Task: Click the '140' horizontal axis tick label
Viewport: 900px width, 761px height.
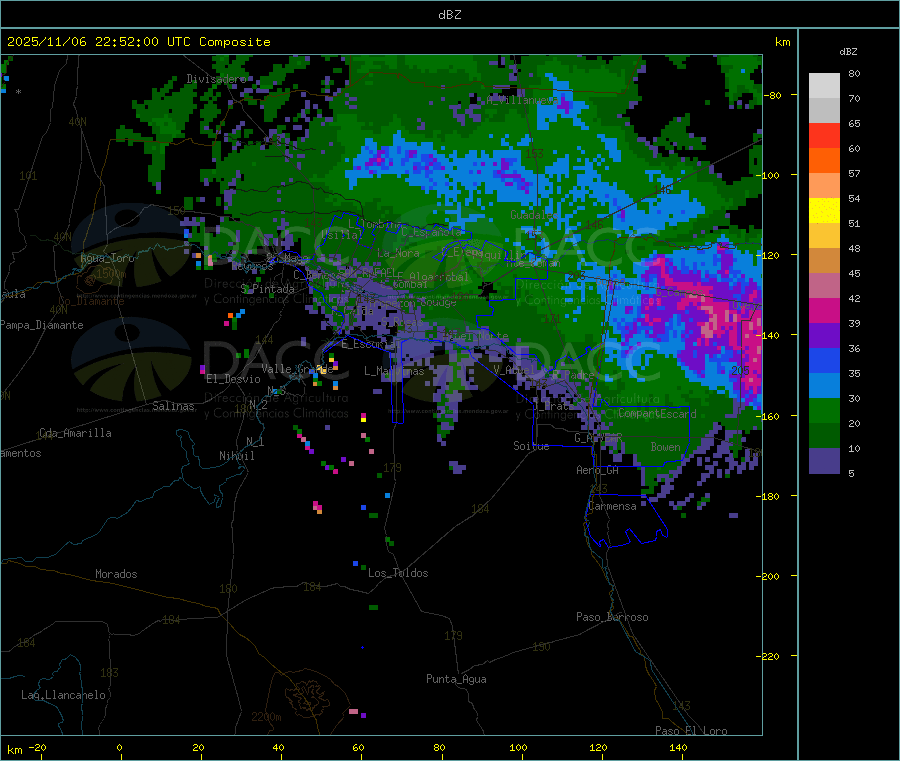Action: (678, 748)
